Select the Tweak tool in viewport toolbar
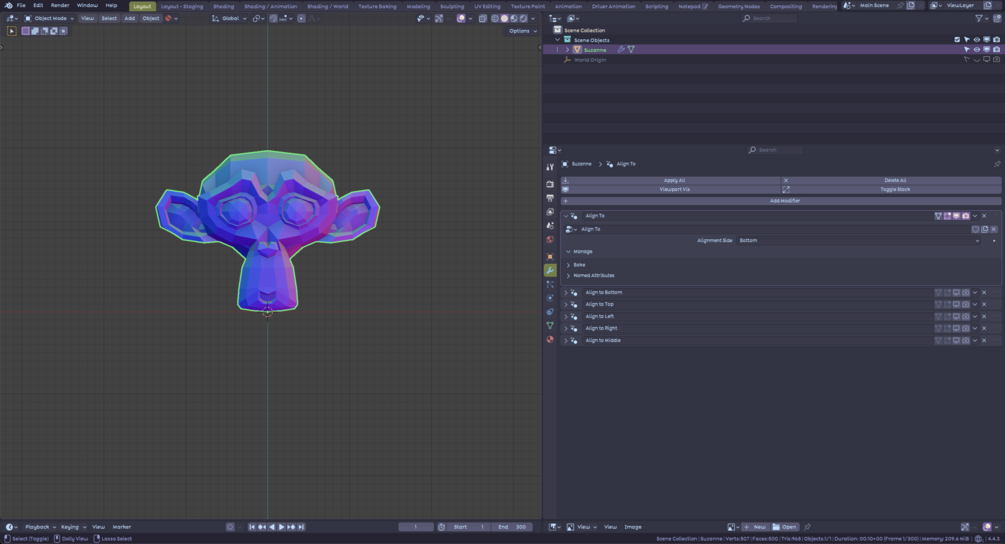This screenshot has width=1005, height=544. click(x=12, y=31)
